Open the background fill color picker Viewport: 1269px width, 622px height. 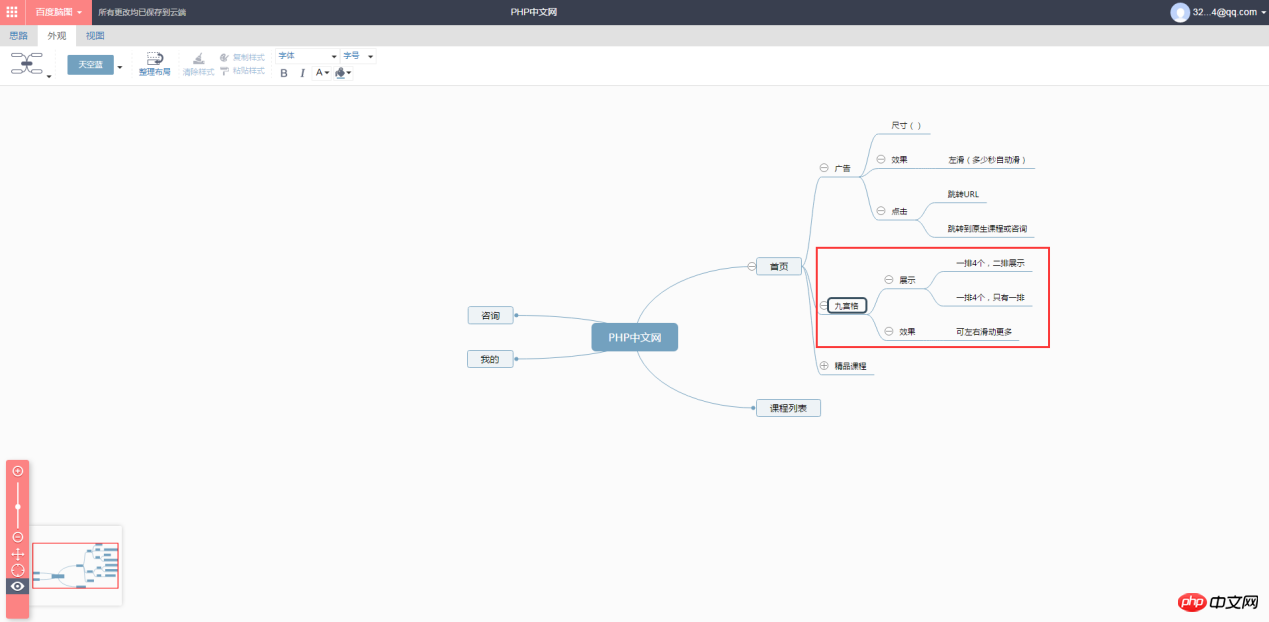[343, 73]
